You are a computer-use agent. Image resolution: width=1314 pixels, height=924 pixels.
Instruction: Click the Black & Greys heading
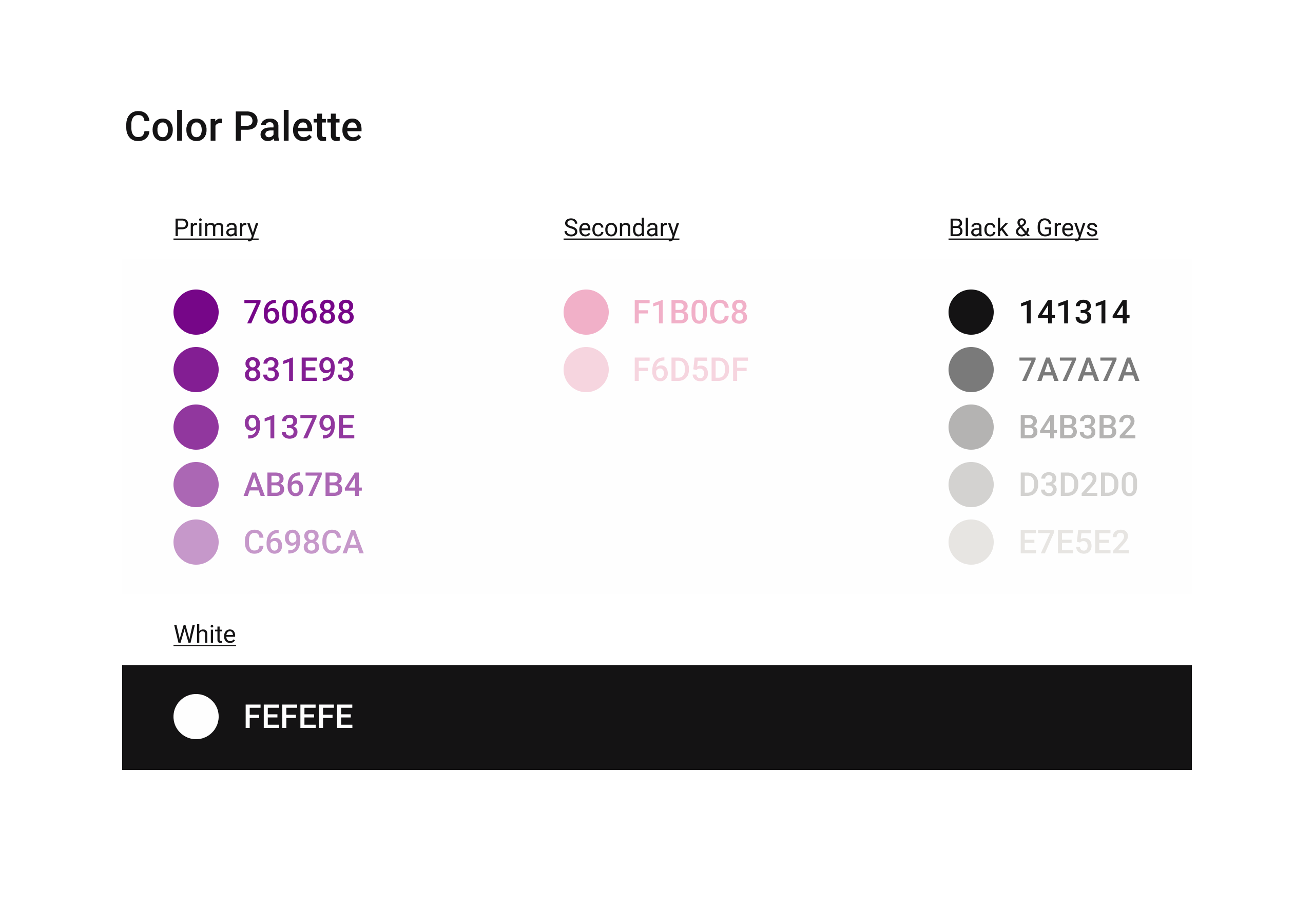tap(1023, 228)
